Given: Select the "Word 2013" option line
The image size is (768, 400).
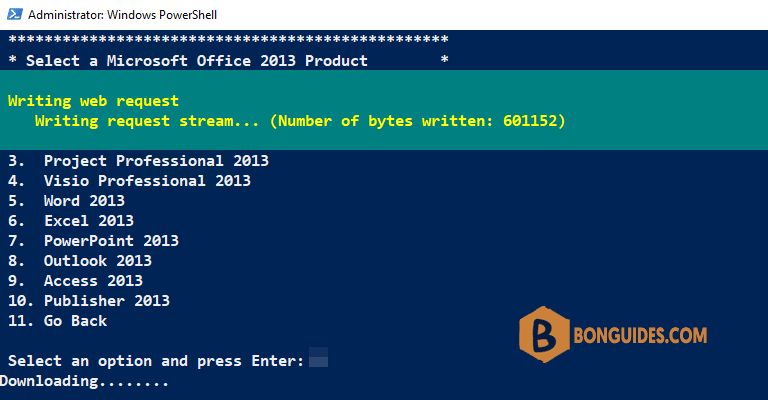Looking at the screenshot, I should [66, 201].
